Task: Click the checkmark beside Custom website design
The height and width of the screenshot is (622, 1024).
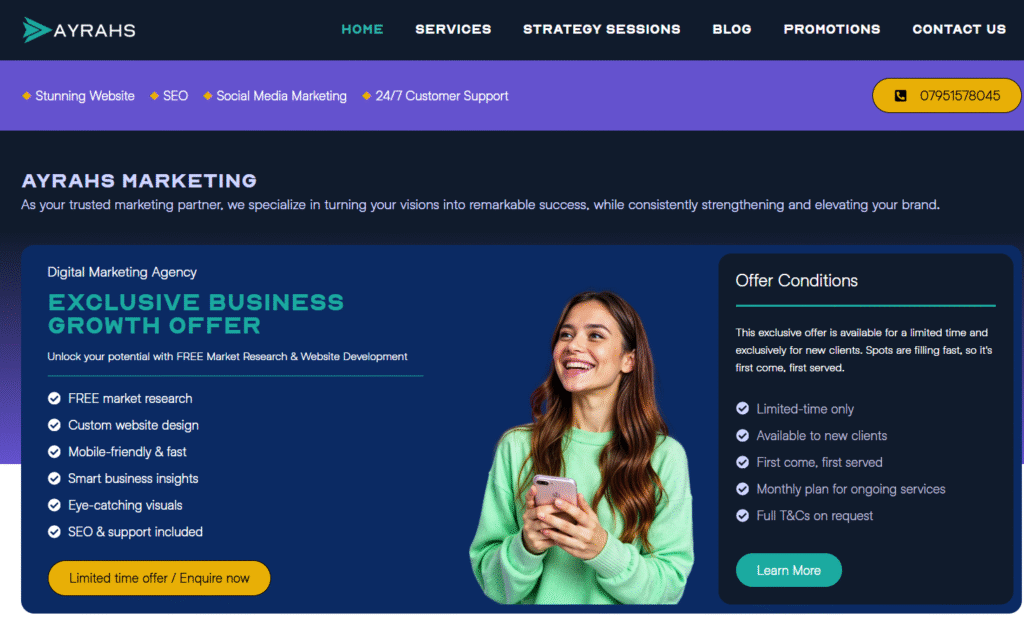Action: click(54, 425)
